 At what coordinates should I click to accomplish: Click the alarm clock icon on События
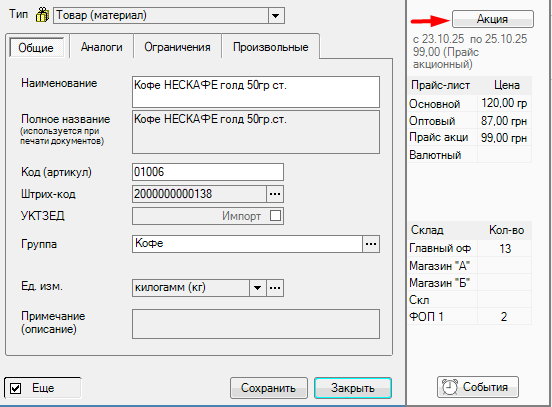[450, 387]
